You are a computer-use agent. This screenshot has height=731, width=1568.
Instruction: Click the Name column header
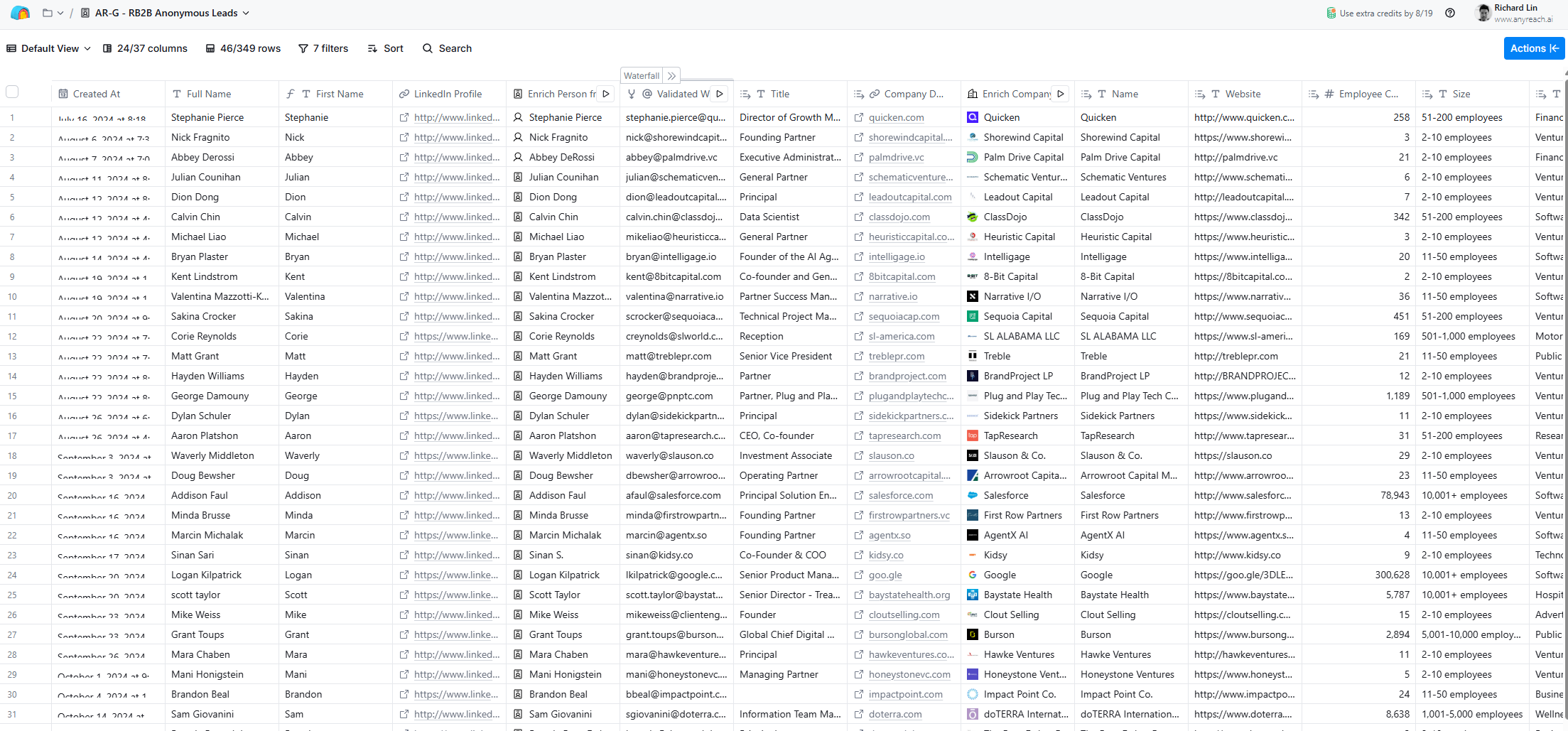coord(1131,94)
